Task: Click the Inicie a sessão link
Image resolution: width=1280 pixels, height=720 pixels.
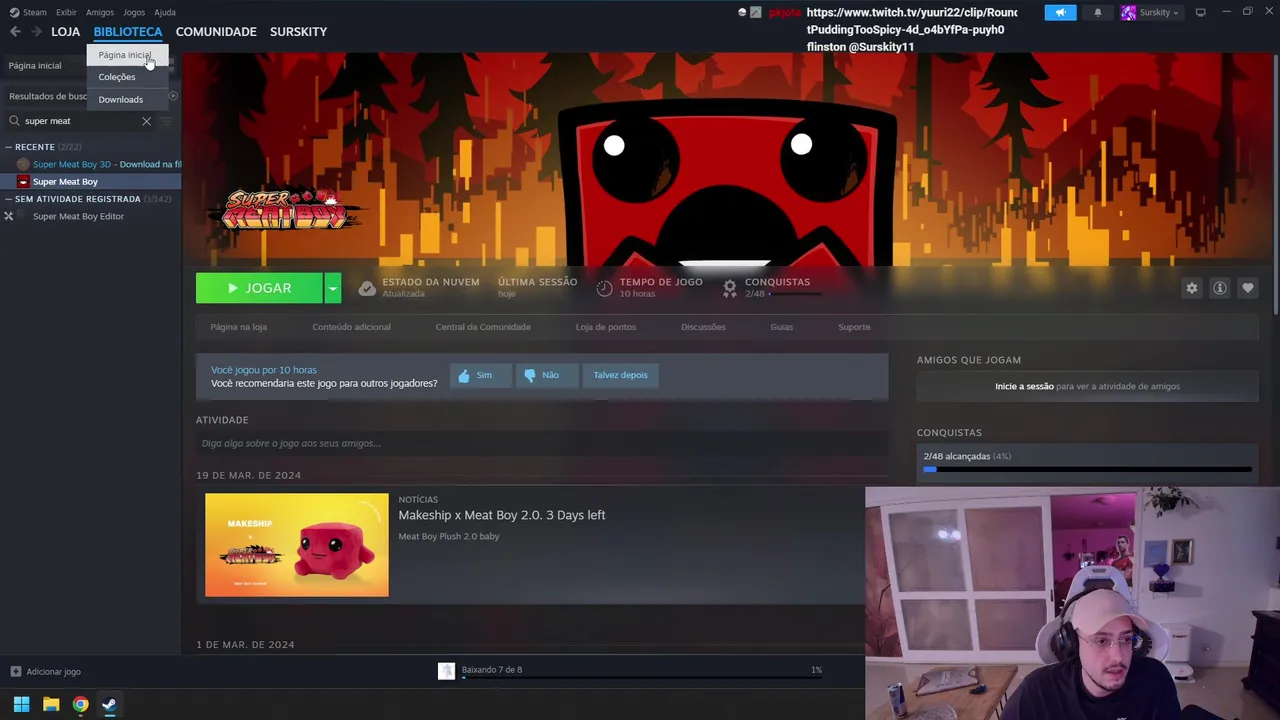Action: [1024, 386]
